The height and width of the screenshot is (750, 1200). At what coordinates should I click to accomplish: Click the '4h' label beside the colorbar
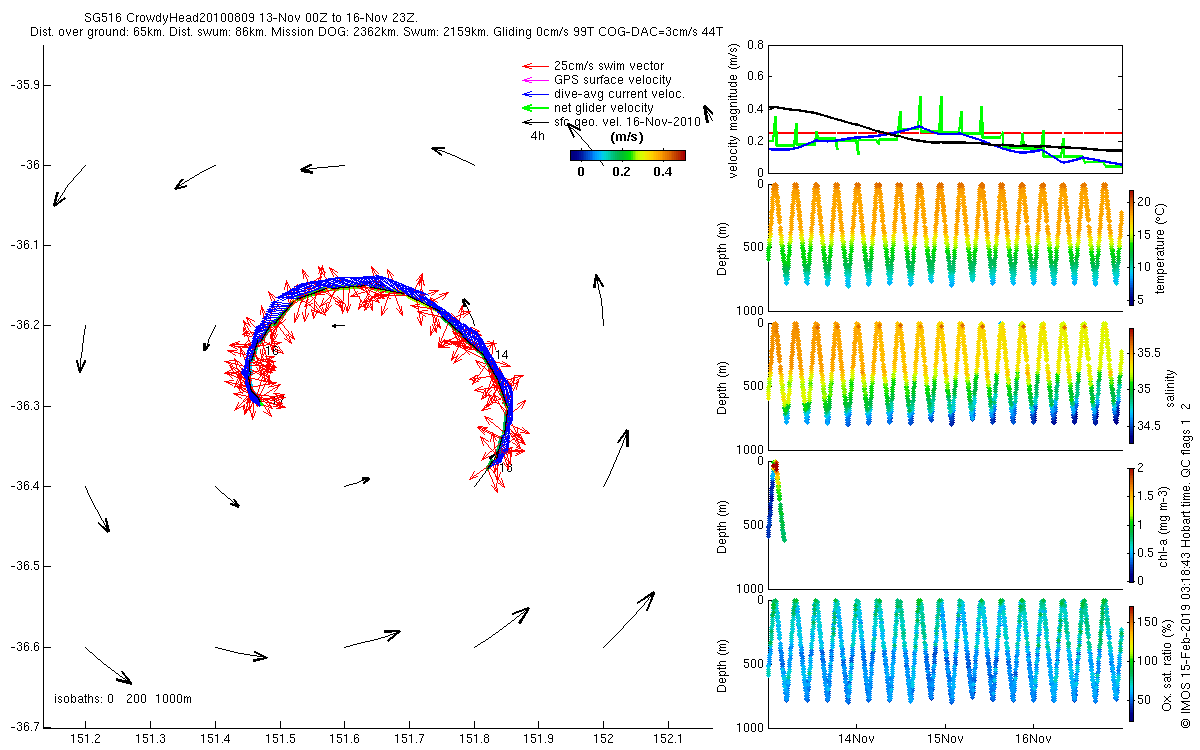(538, 136)
